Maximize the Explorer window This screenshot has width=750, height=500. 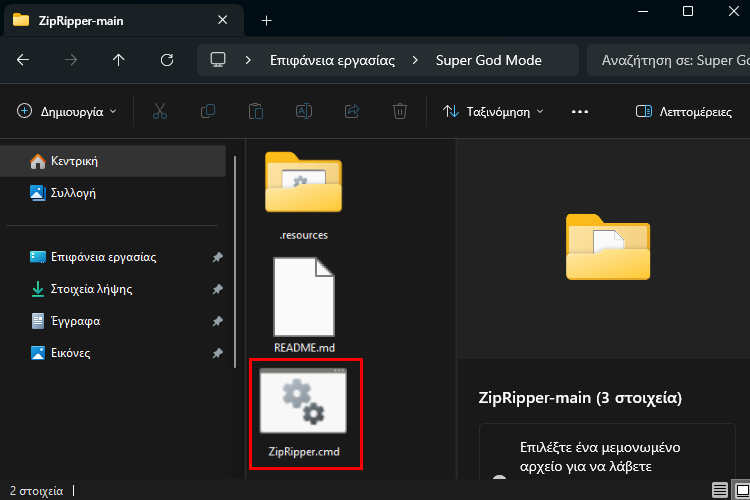pos(688,11)
